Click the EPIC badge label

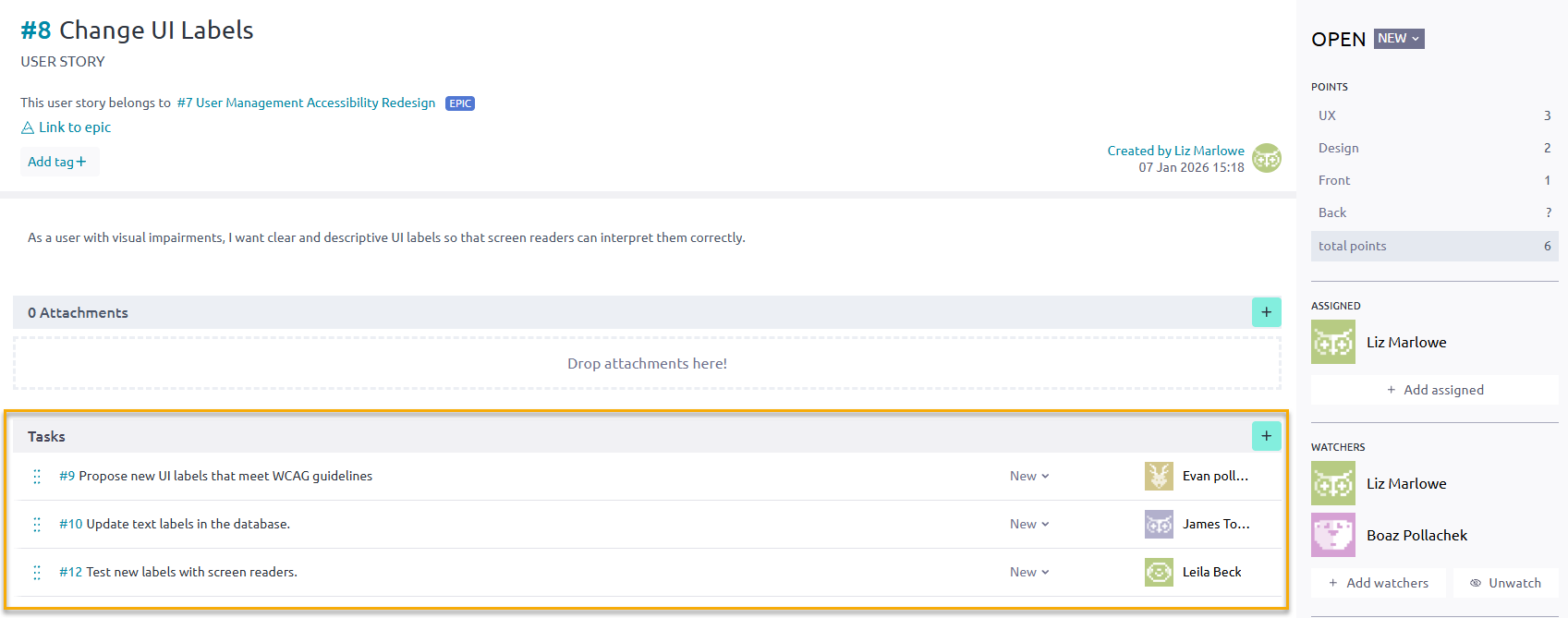pyautogui.click(x=460, y=103)
